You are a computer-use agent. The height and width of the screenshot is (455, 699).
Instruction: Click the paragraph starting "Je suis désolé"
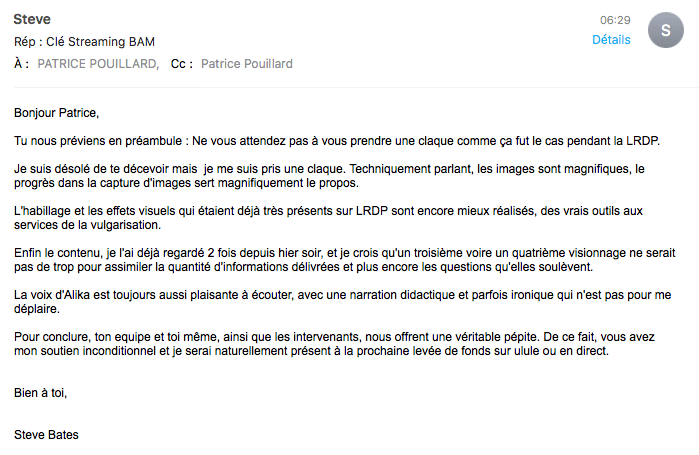click(329, 176)
